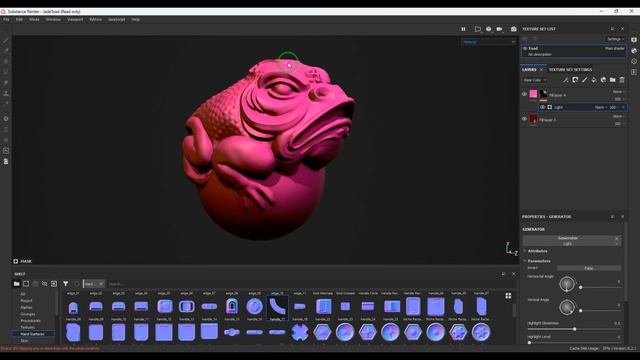The width and height of the screenshot is (640, 360).
Task: Select the Polygon Fill tool
Action: pyautogui.click(x=6, y=72)
